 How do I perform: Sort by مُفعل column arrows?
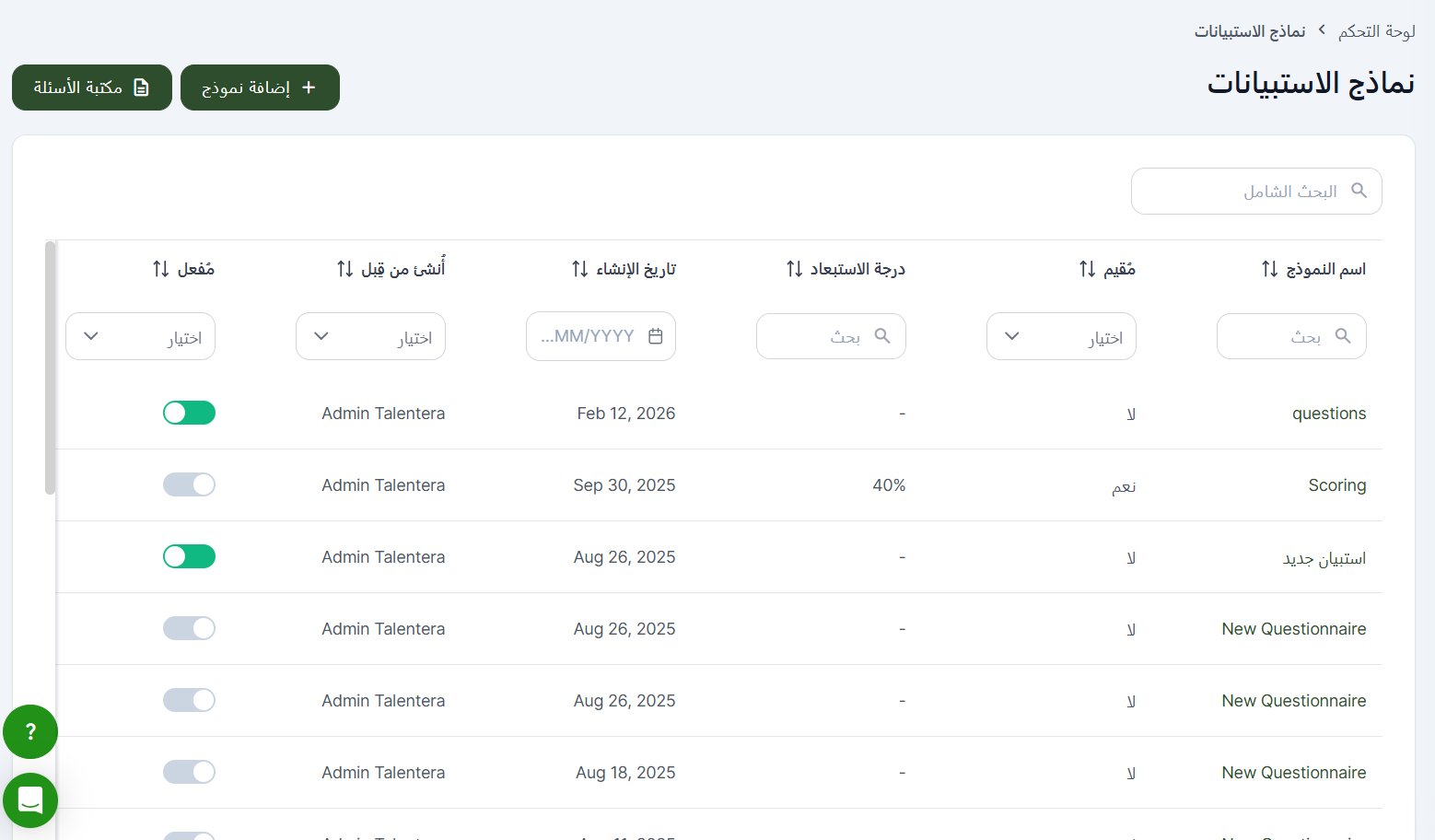160,269
